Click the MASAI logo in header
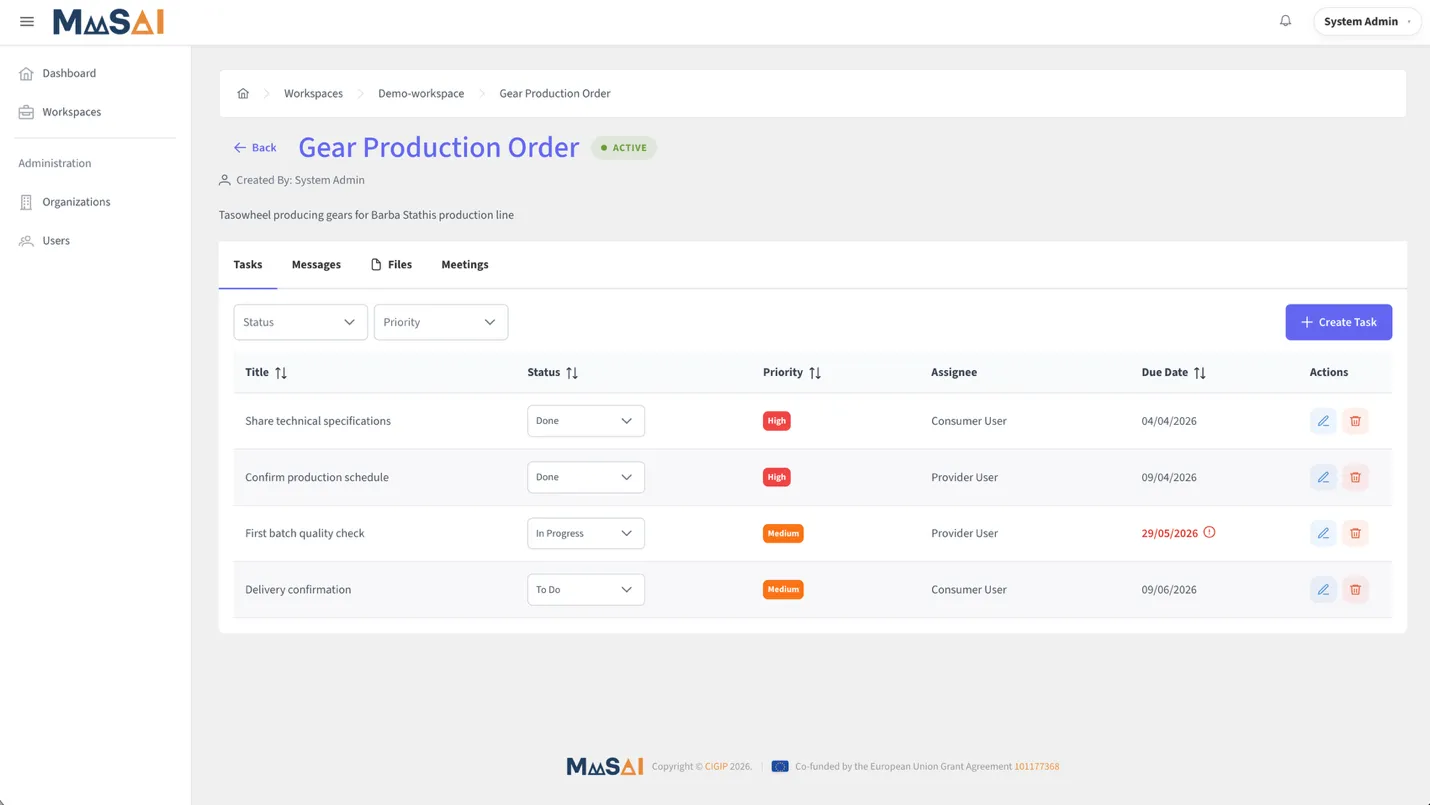 tap(108, 21)
